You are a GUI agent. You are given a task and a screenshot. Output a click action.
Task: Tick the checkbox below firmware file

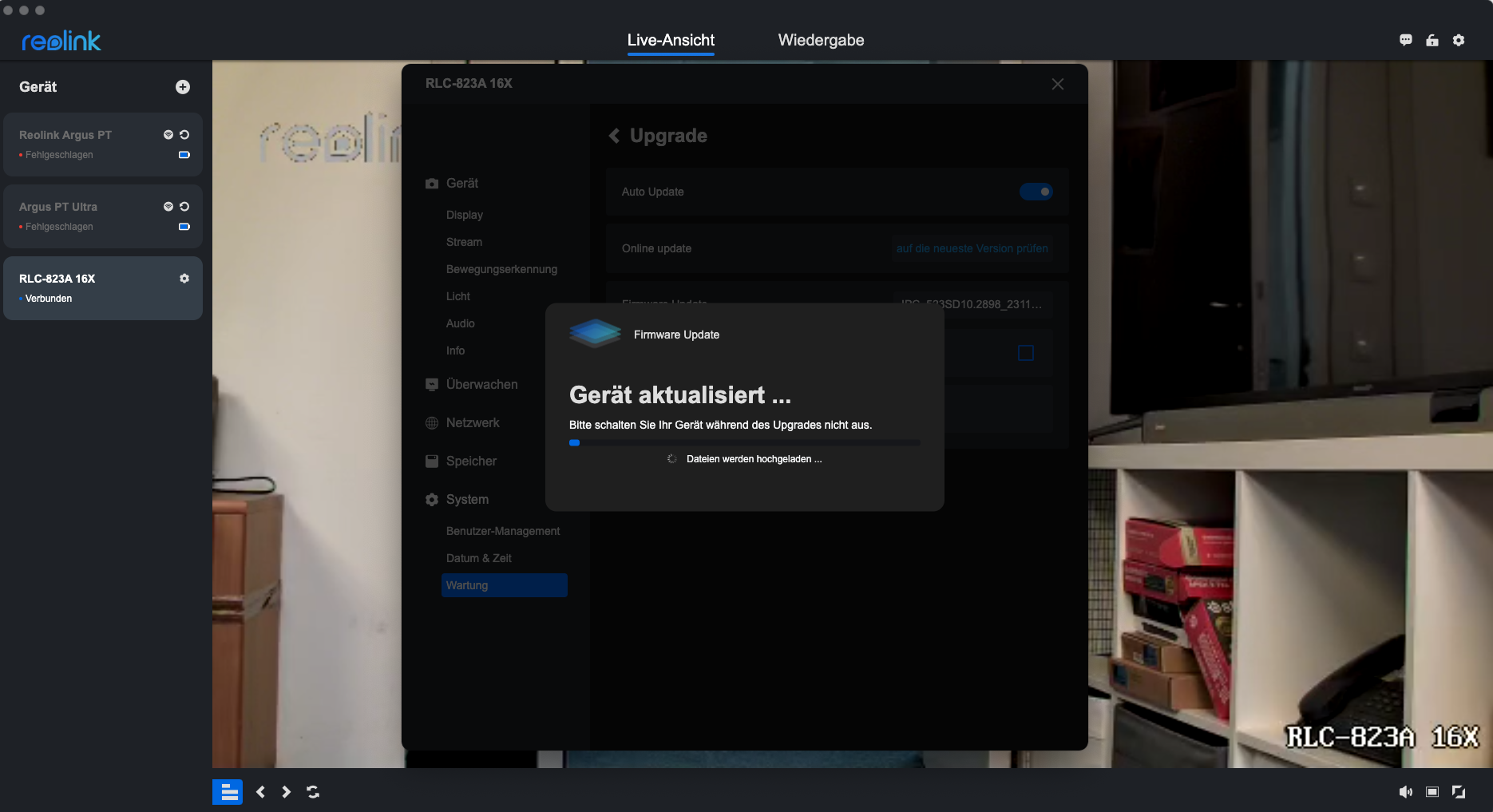(1026, 353)
